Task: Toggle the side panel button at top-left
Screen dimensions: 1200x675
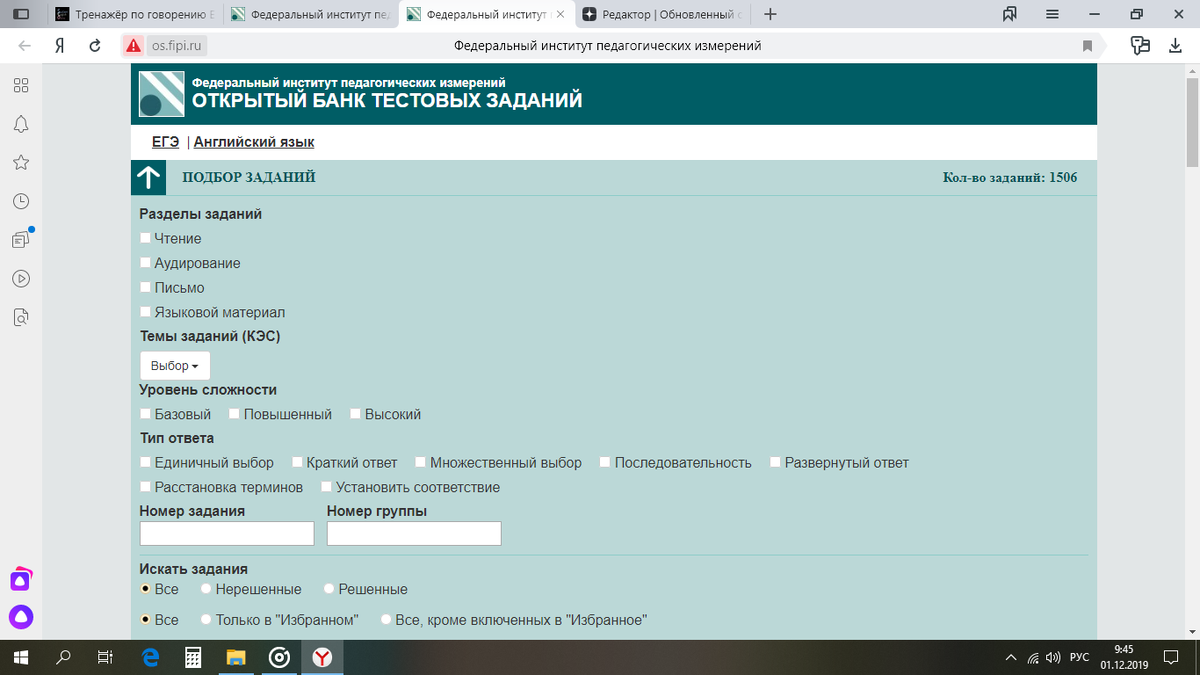Action: 21,15
